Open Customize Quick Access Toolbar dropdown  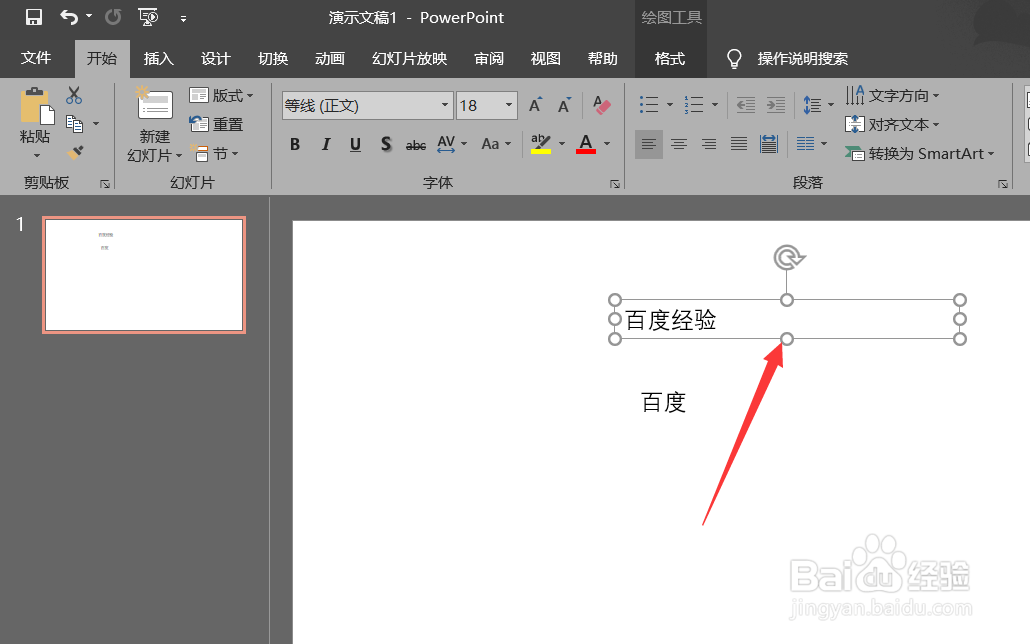(183, 19)
